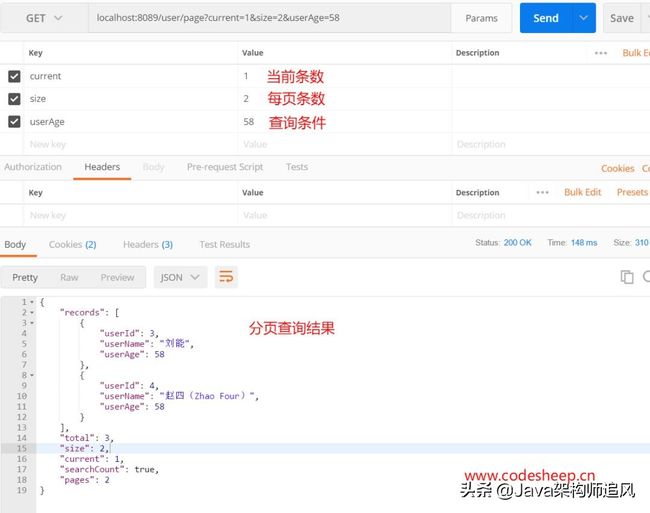
Task: Edit the userAge key cell
Action: [130, 122]
